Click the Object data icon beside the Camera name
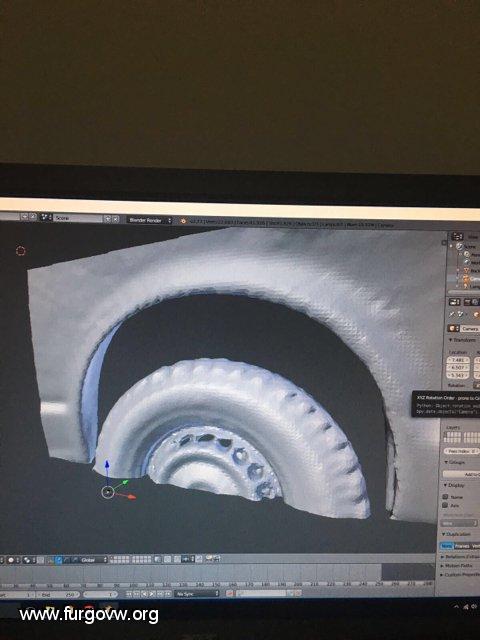The width and height of the screenshot is (480, 640). pos(452,328)
